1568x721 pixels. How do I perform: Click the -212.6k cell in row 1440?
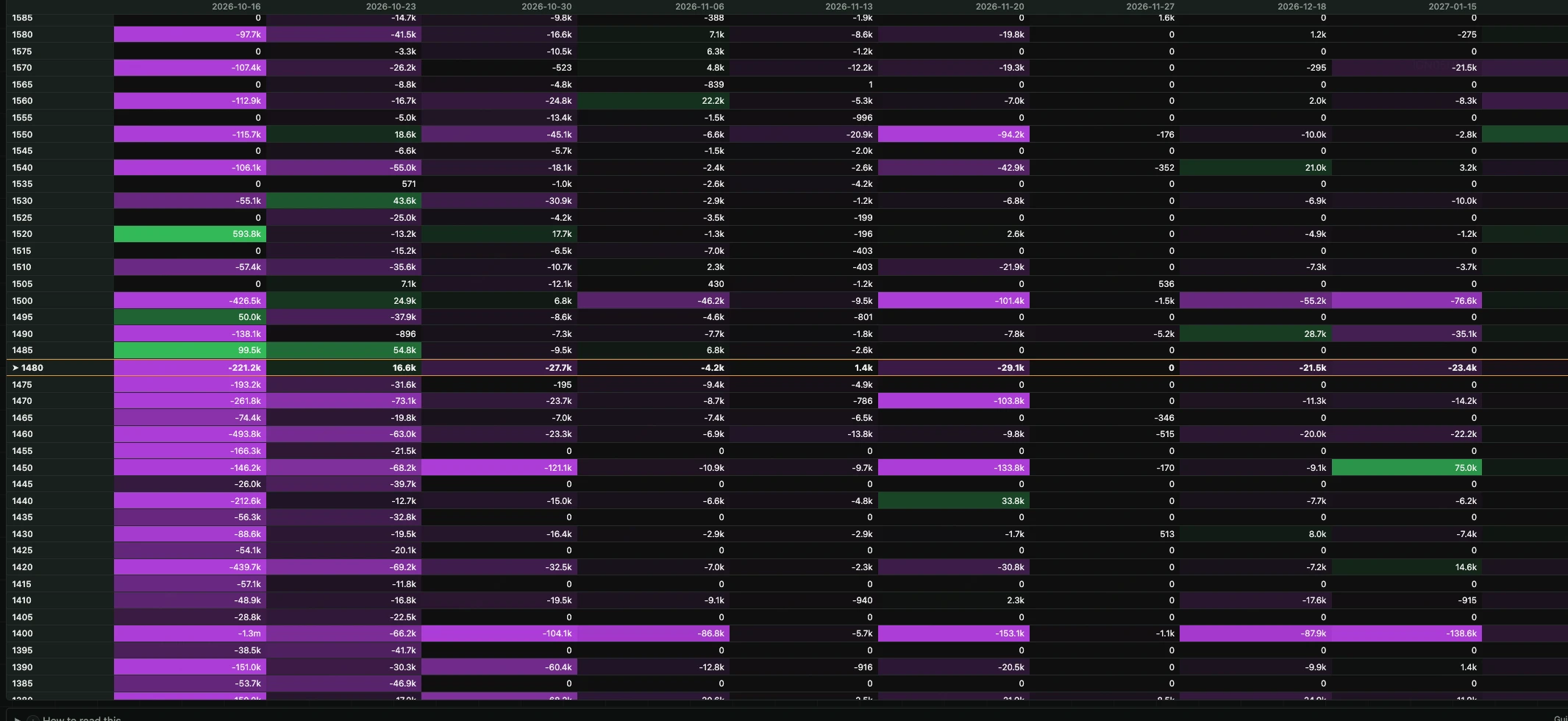pos(190,501)
